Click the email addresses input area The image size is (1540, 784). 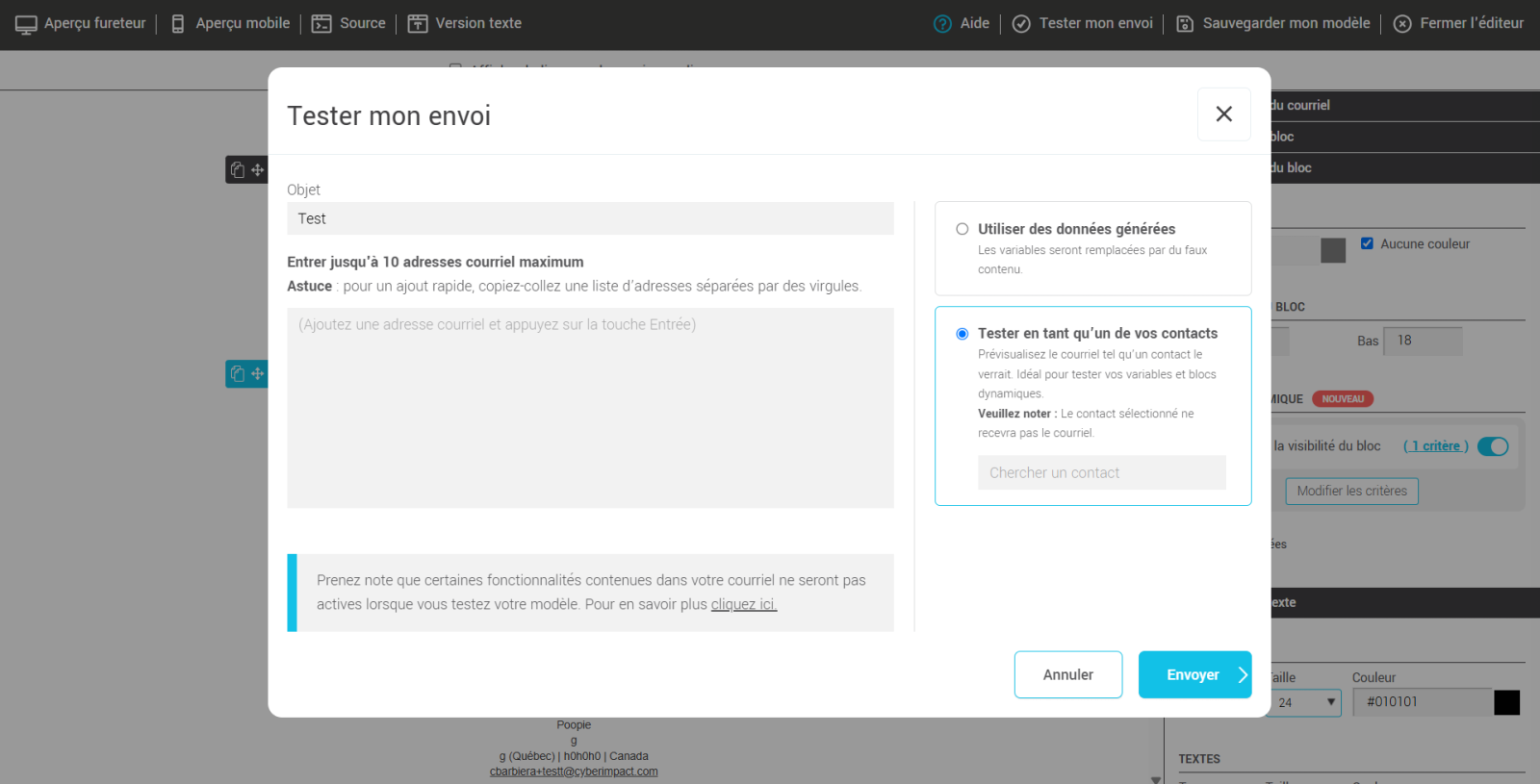click(590, 407)
